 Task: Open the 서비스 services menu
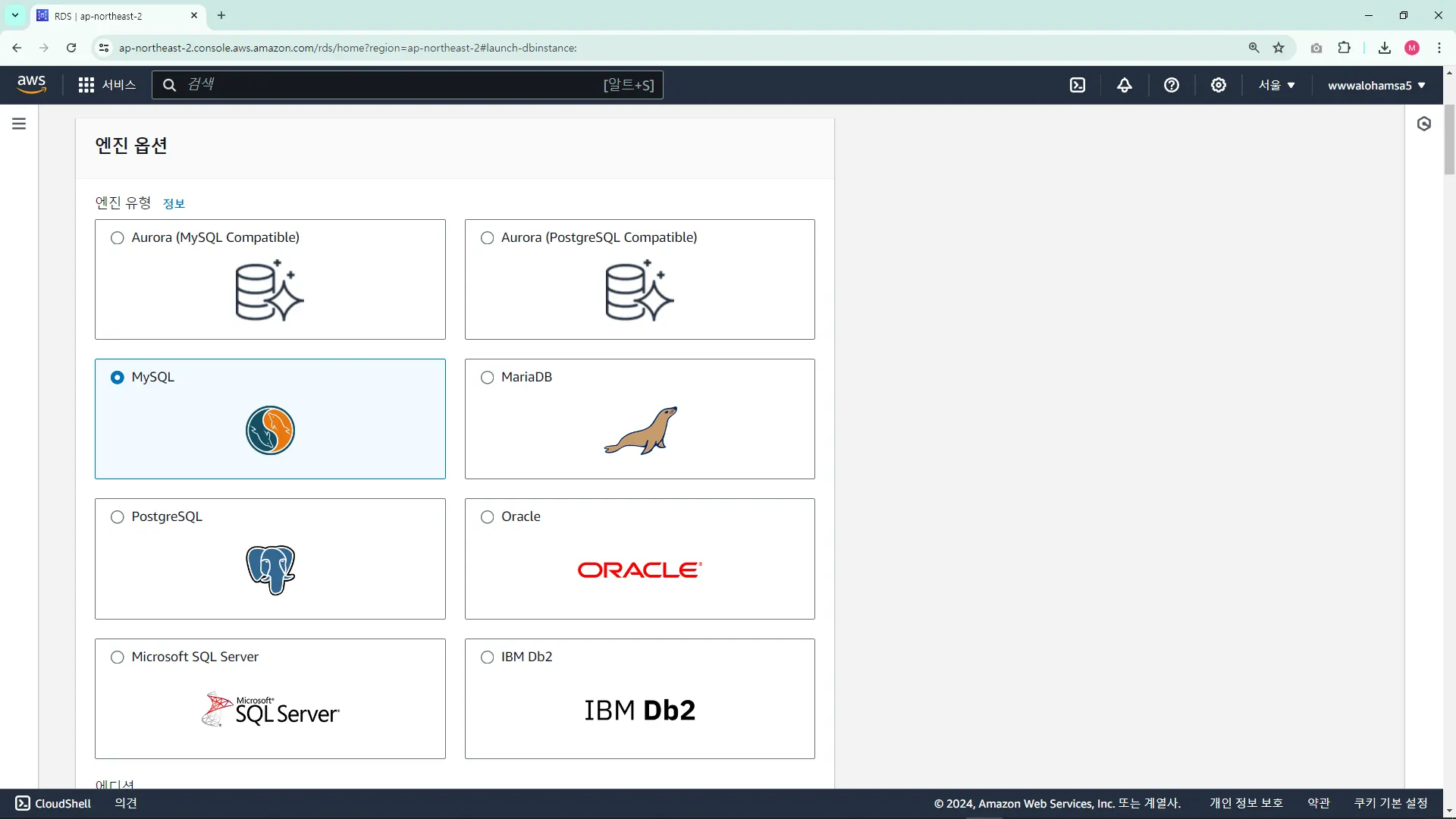pos(107,85)
